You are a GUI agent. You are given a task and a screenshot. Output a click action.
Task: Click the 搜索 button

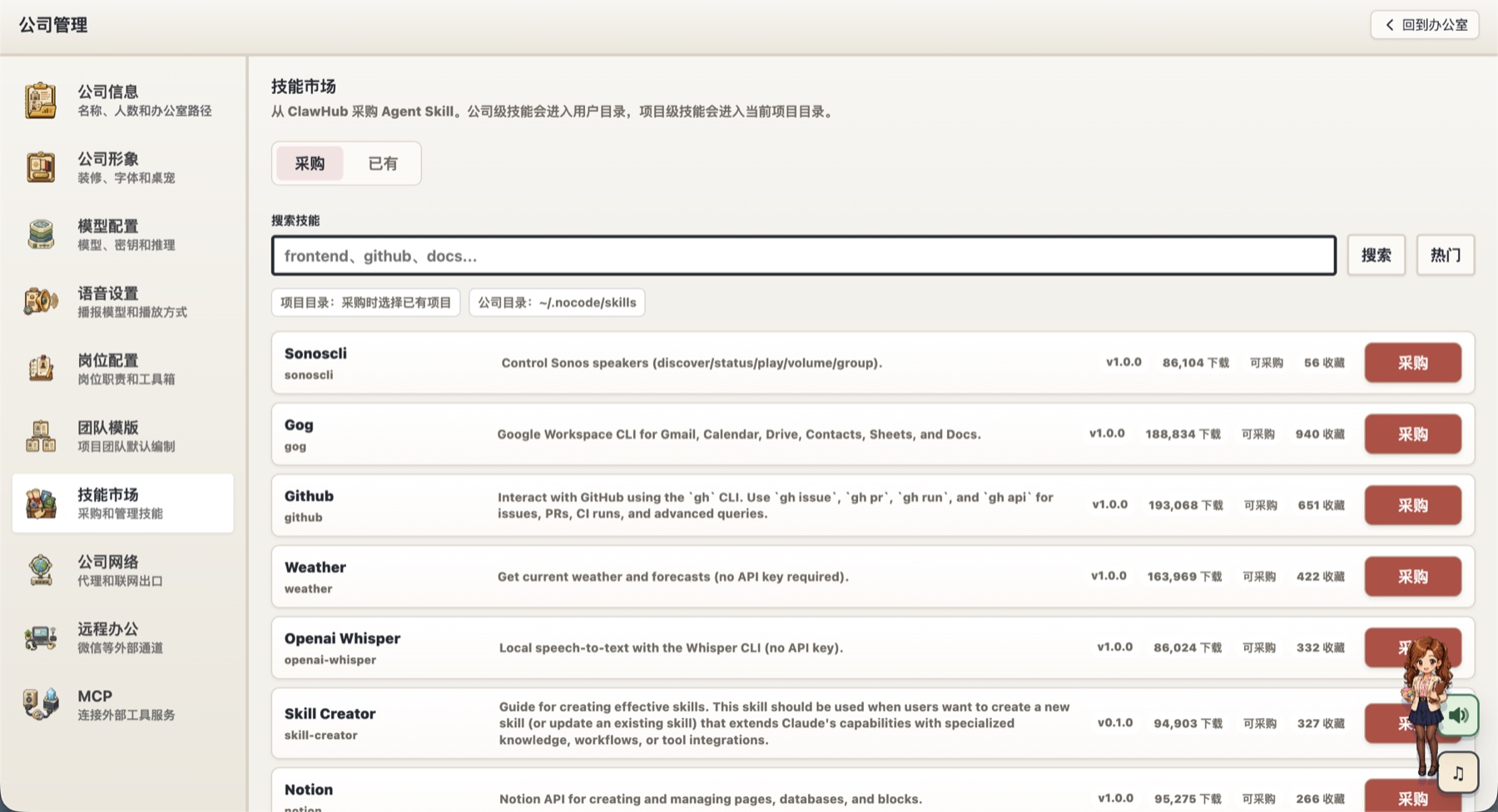(x=1376, y=255)
